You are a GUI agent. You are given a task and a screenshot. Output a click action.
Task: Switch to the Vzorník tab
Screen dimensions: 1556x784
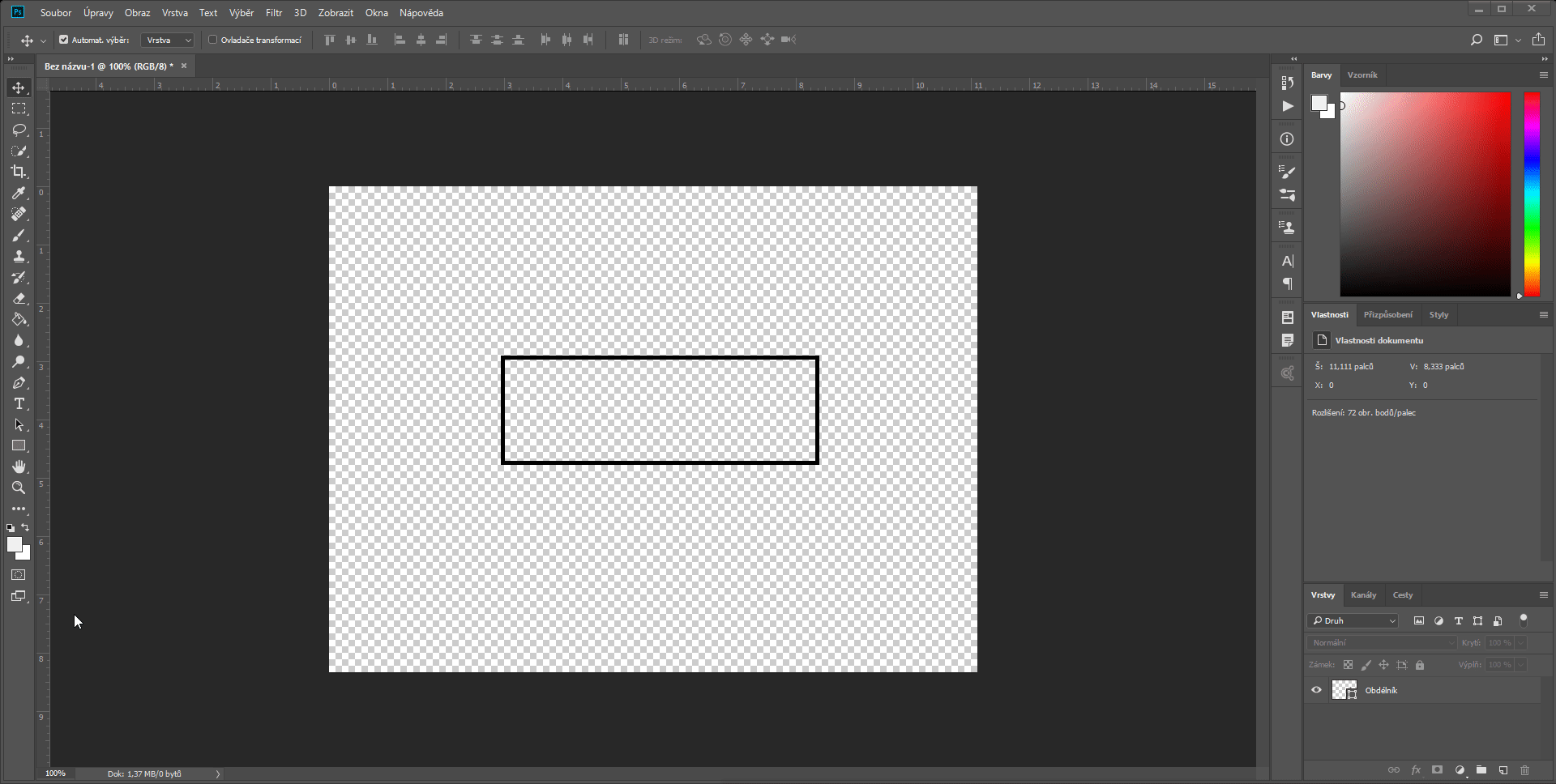(1361, 75)
